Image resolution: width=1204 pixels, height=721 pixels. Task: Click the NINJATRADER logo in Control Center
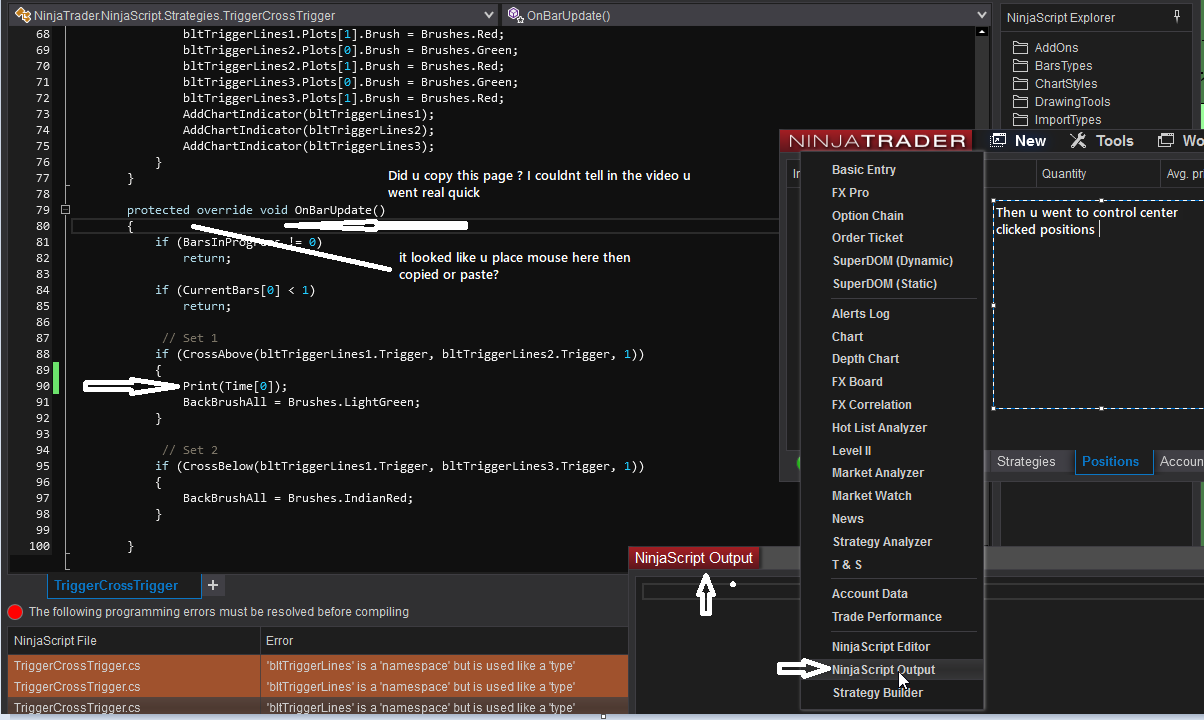pos(877,141)
